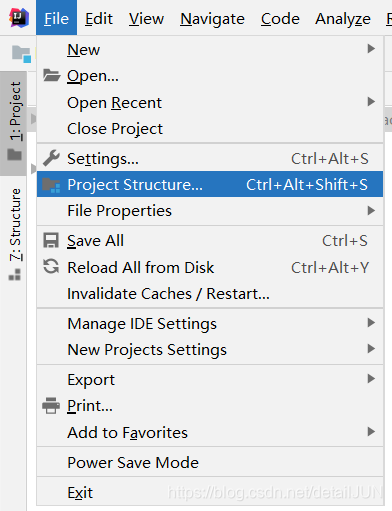The width and height of the screenshot is (392, 511).
Task: Expand the New submenu arrow
Action: (371, 49)
